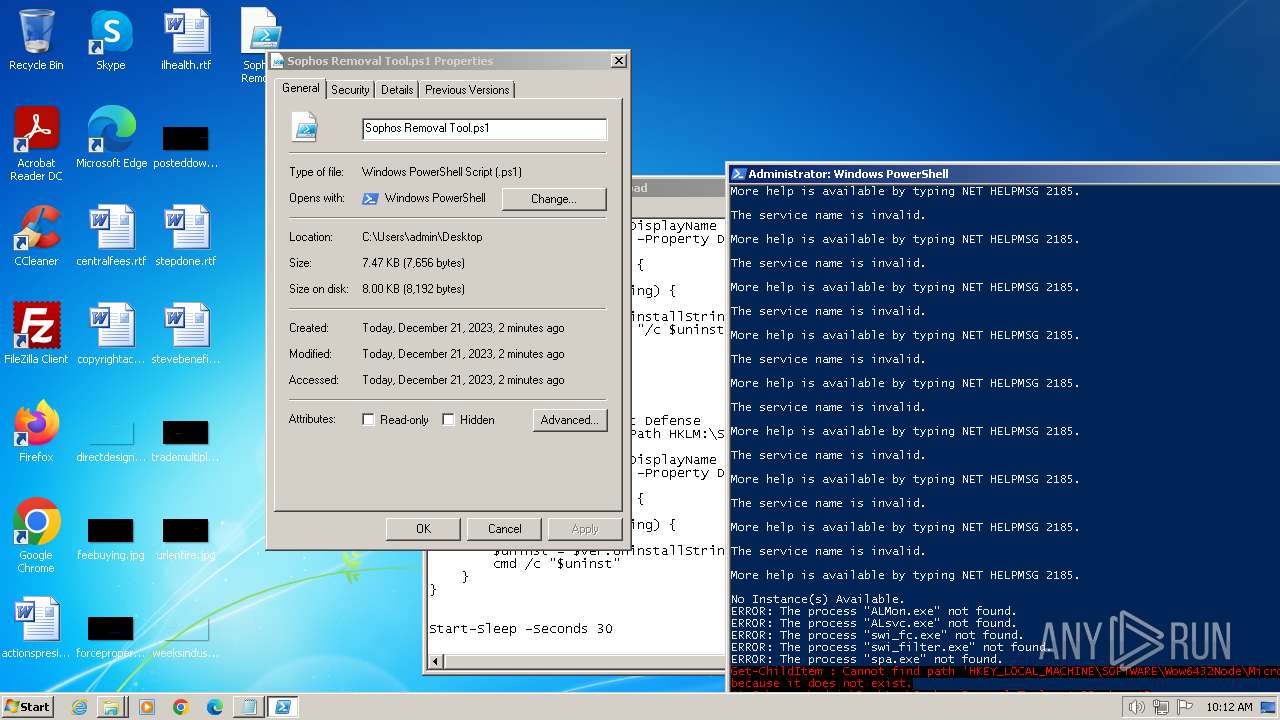Open forceproper... desktop file

pos(110,636)
